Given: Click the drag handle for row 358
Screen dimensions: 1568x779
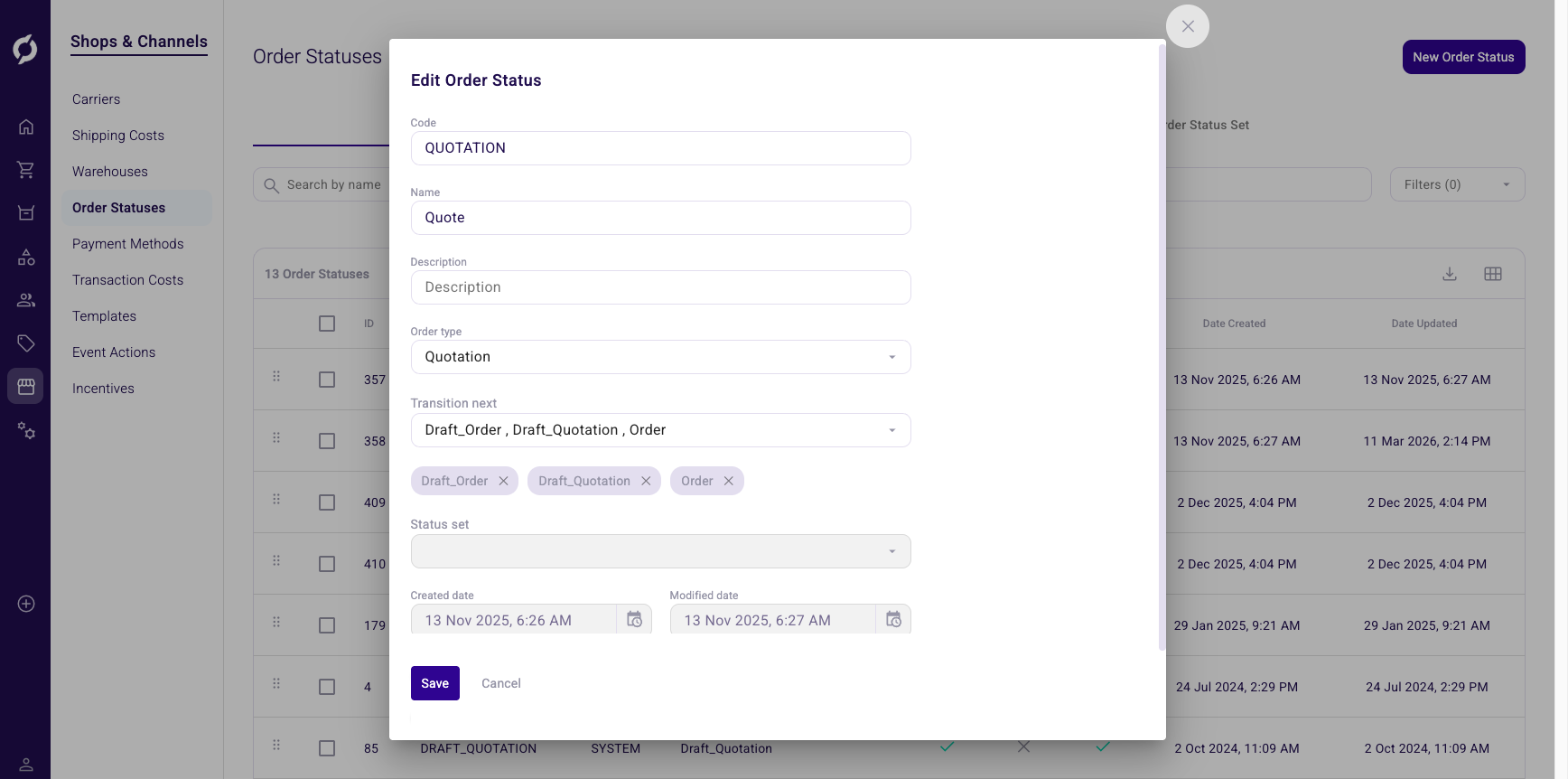Looking at the screenshot, I should tap(276, 437).
